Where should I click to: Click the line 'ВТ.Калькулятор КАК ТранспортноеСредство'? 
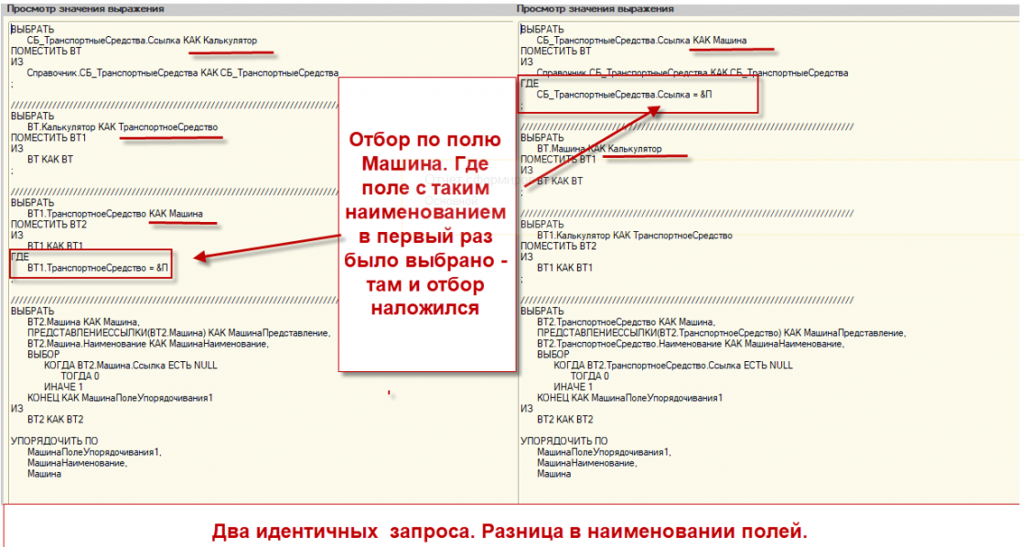tap(122, 127)
